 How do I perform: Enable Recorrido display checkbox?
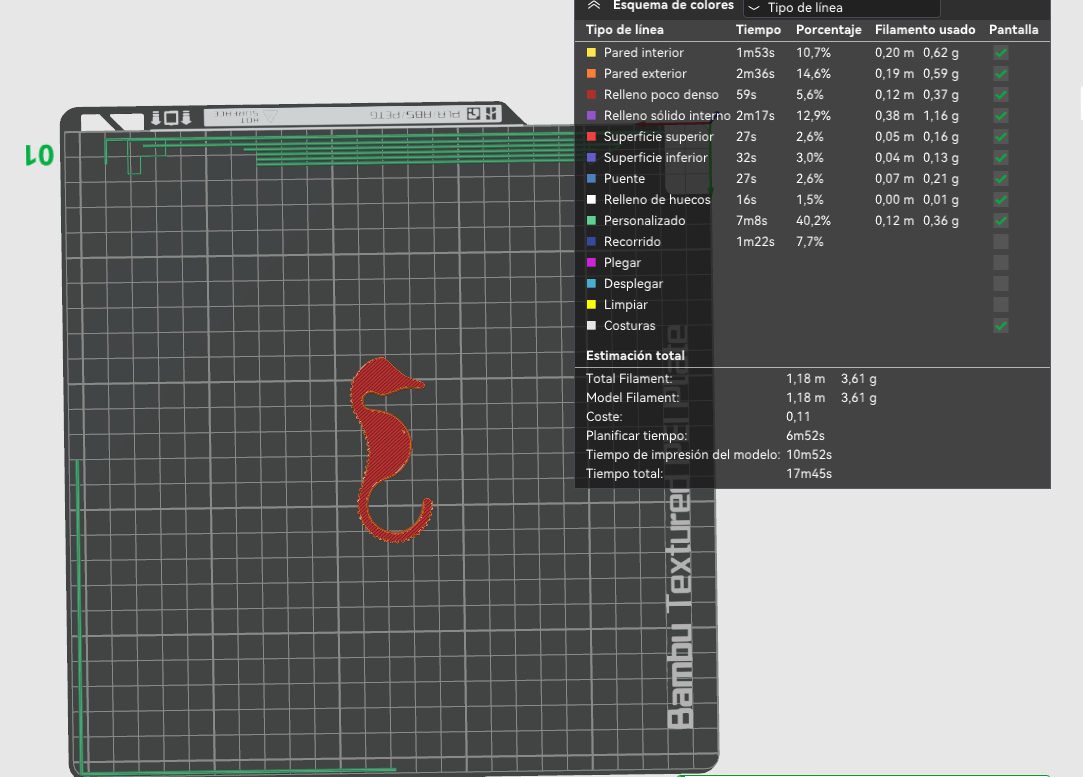[x=1000, y=242]
